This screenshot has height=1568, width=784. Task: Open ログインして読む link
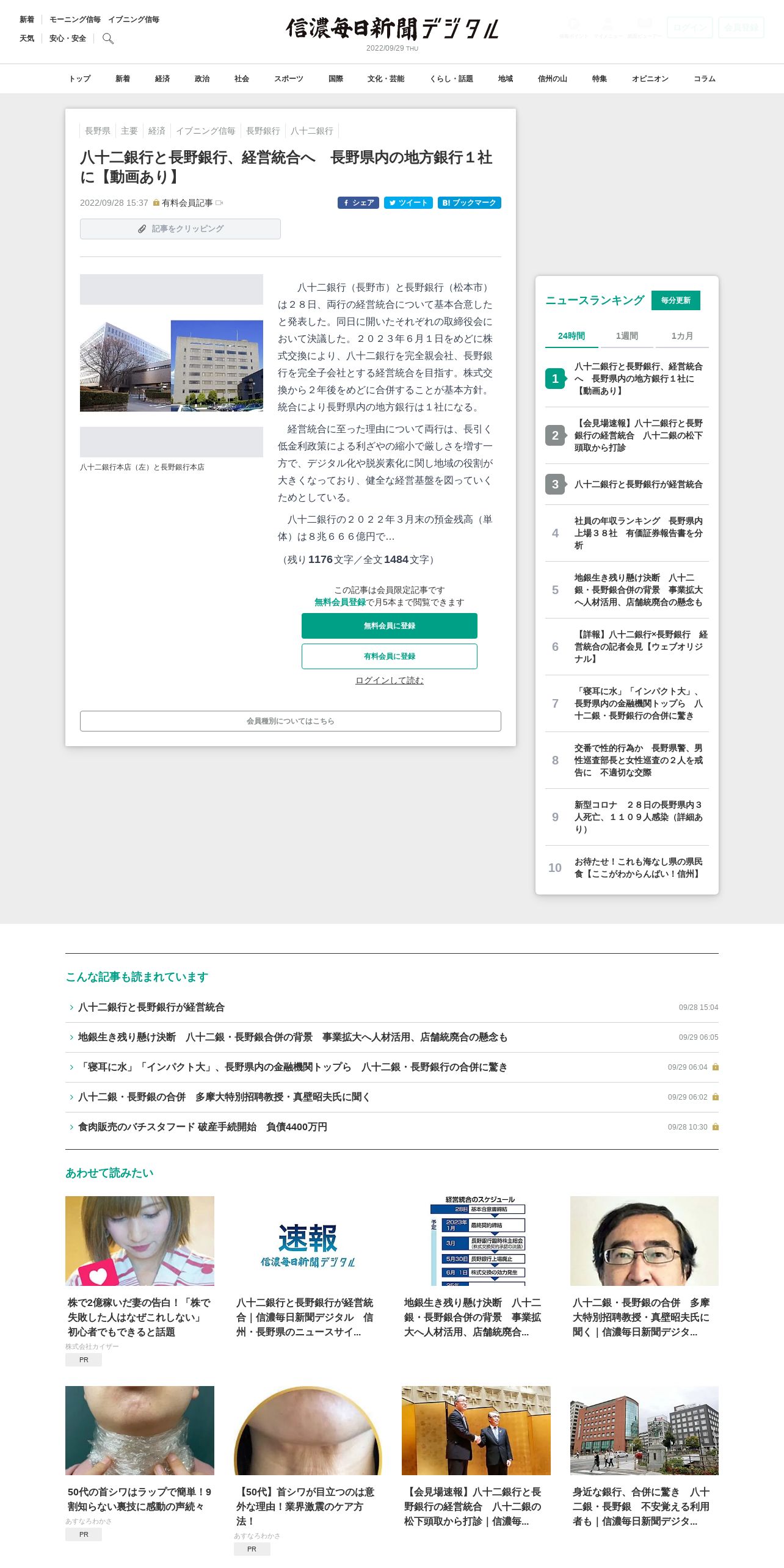(390, 680)
